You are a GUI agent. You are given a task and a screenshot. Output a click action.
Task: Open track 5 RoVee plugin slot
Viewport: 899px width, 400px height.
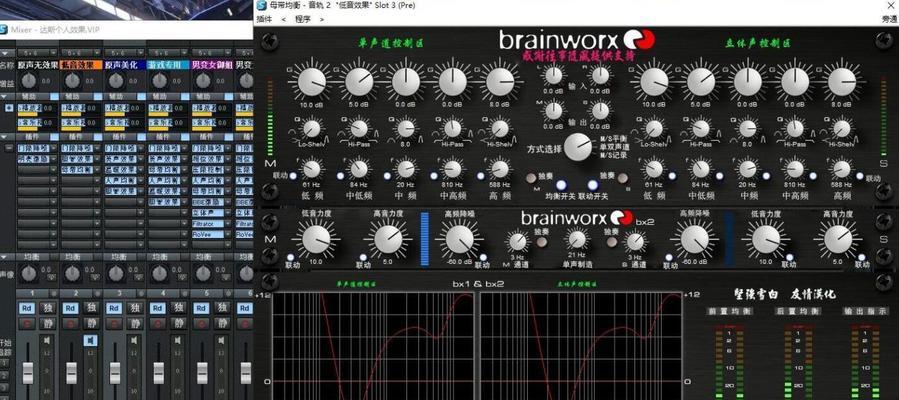coord(208,234)
